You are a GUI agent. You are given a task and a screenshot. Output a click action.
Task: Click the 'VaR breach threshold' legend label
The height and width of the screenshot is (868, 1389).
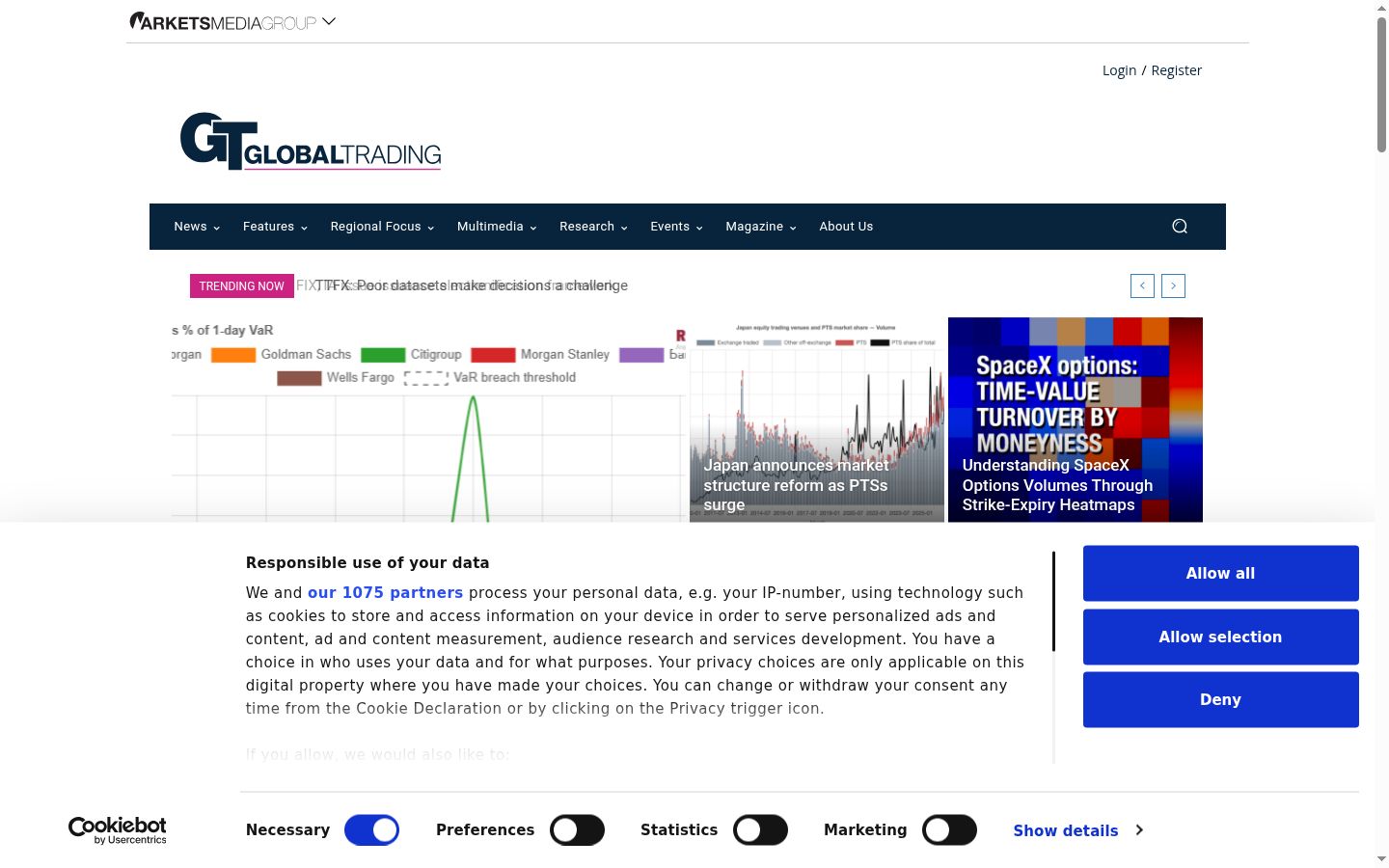coord(514,378)
